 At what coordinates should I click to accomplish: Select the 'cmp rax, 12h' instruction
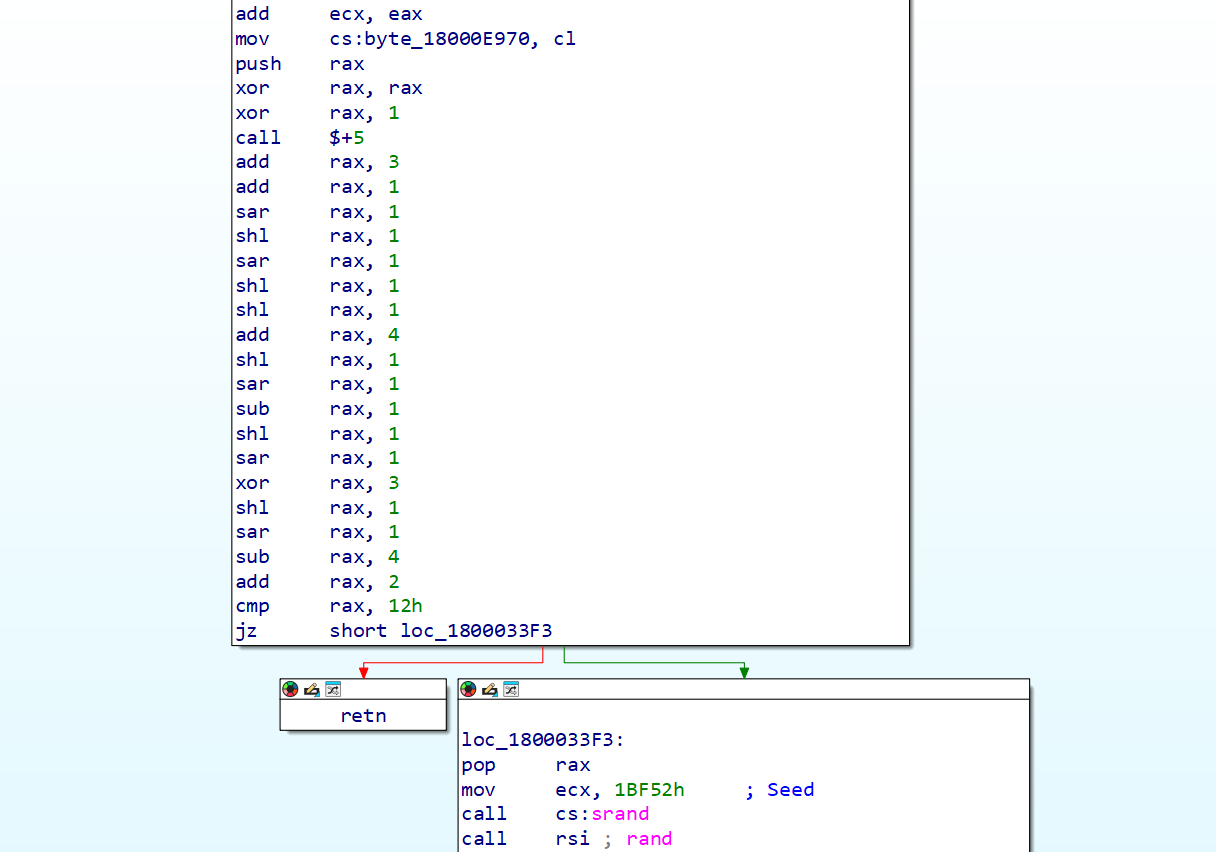point(329,606)
